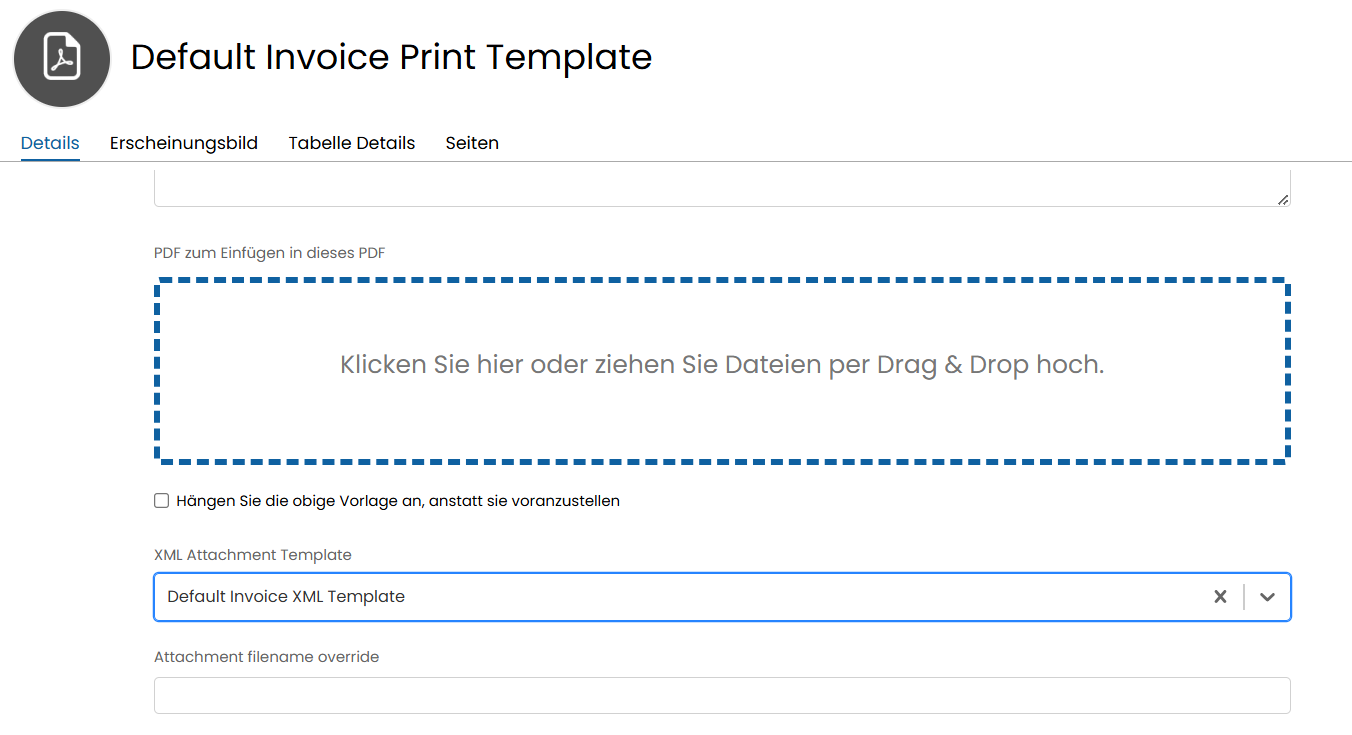Click the 'Attachment filename override' label
Screen dimensions: 1352x735
tap(267, 657)
